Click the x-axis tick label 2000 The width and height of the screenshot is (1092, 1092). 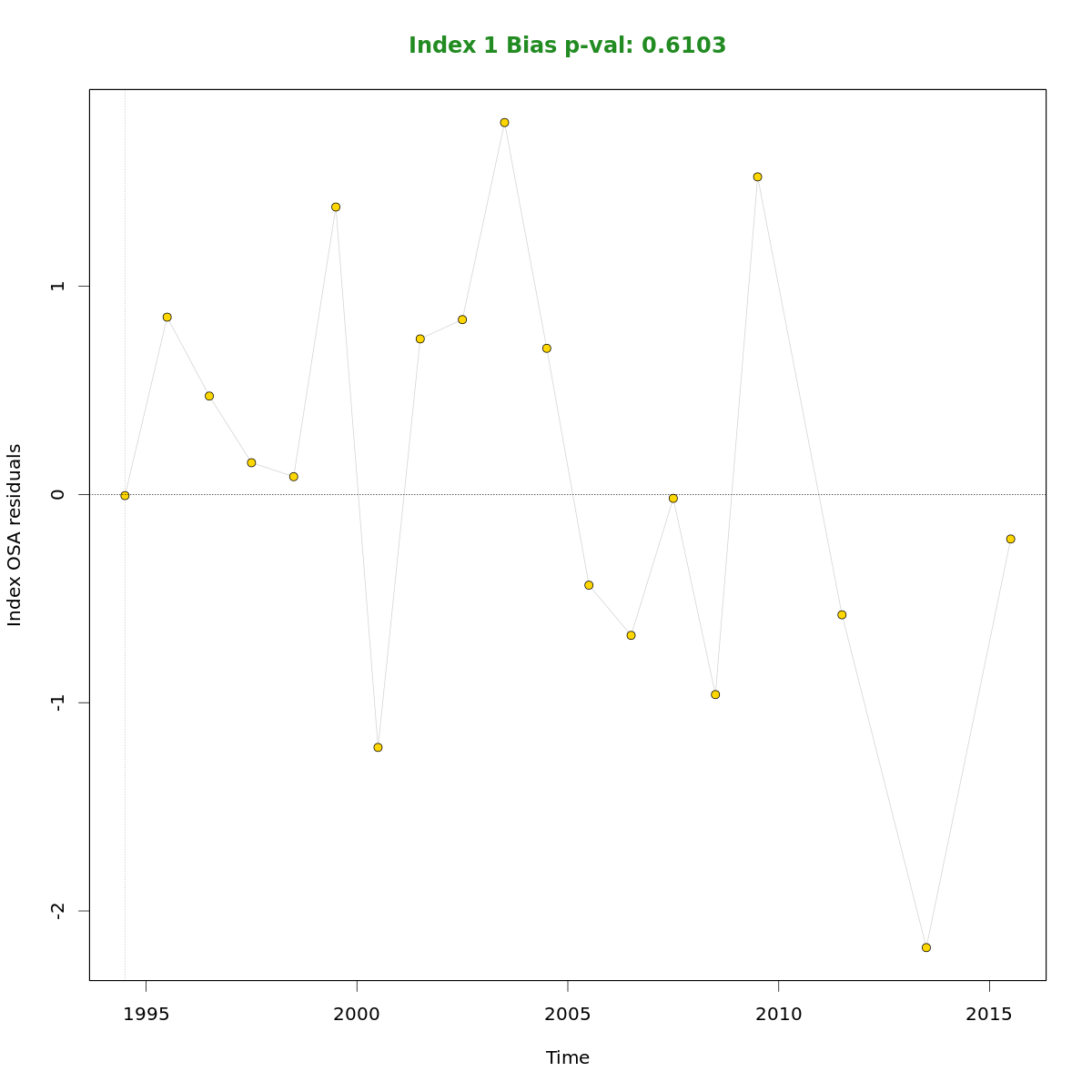point(357,1014)
